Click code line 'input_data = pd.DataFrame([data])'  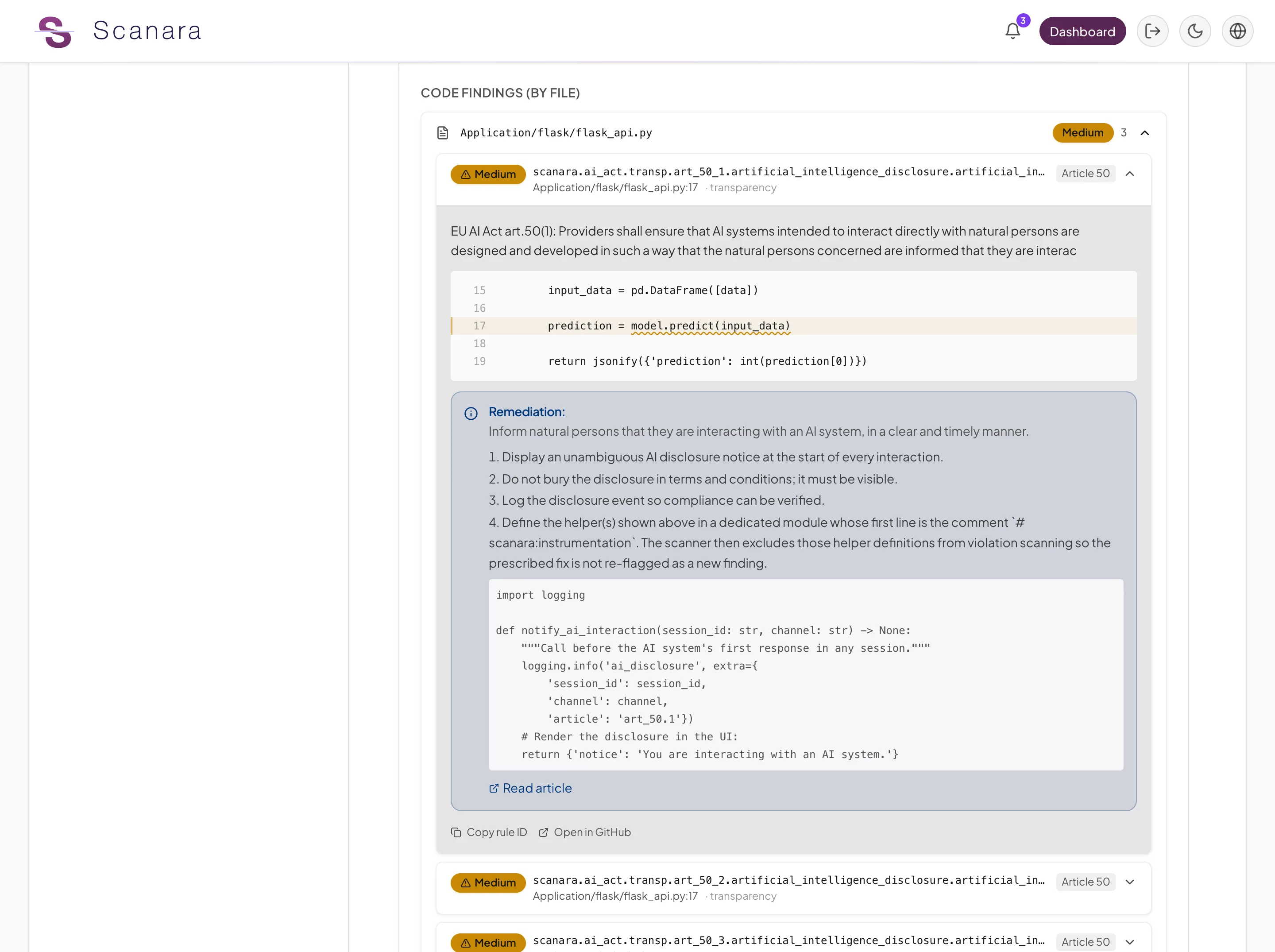click(653, 290)
